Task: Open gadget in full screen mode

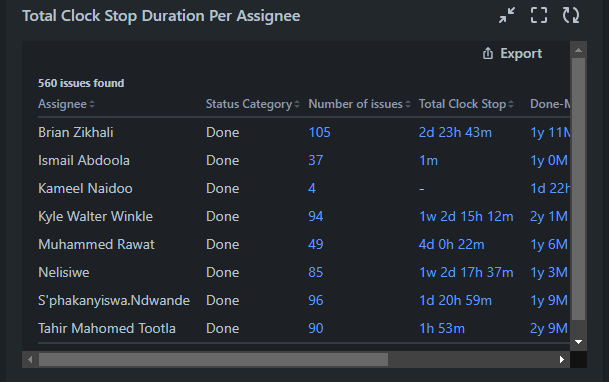Action: [x=539, y=16]
